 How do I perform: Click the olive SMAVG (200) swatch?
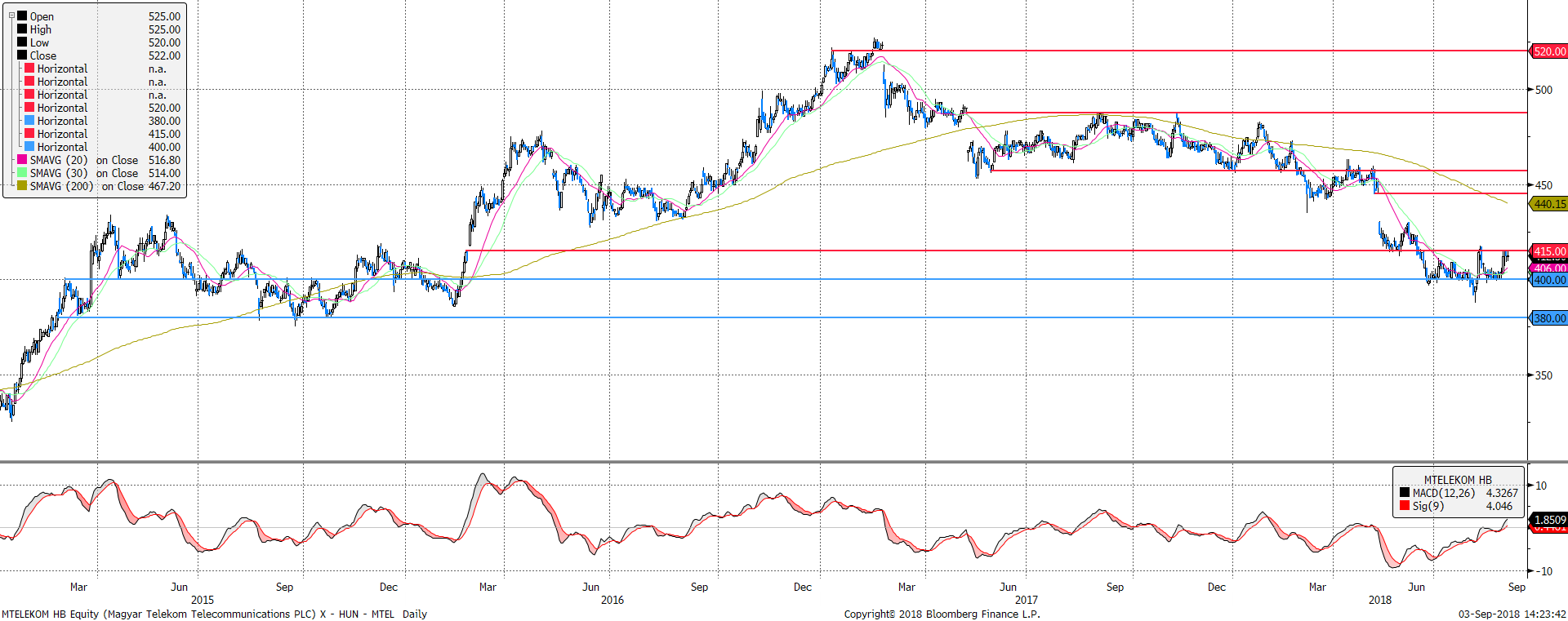pos(22,186)
